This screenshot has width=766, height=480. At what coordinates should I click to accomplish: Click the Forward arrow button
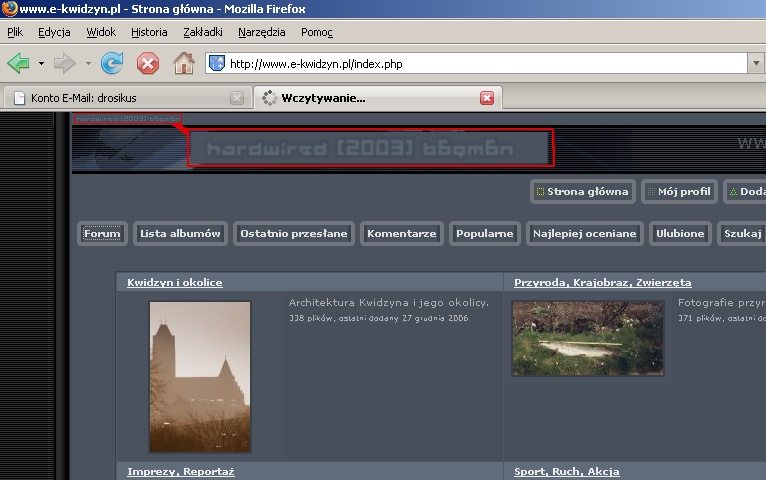pyautogui.click(x=64, y=63)
